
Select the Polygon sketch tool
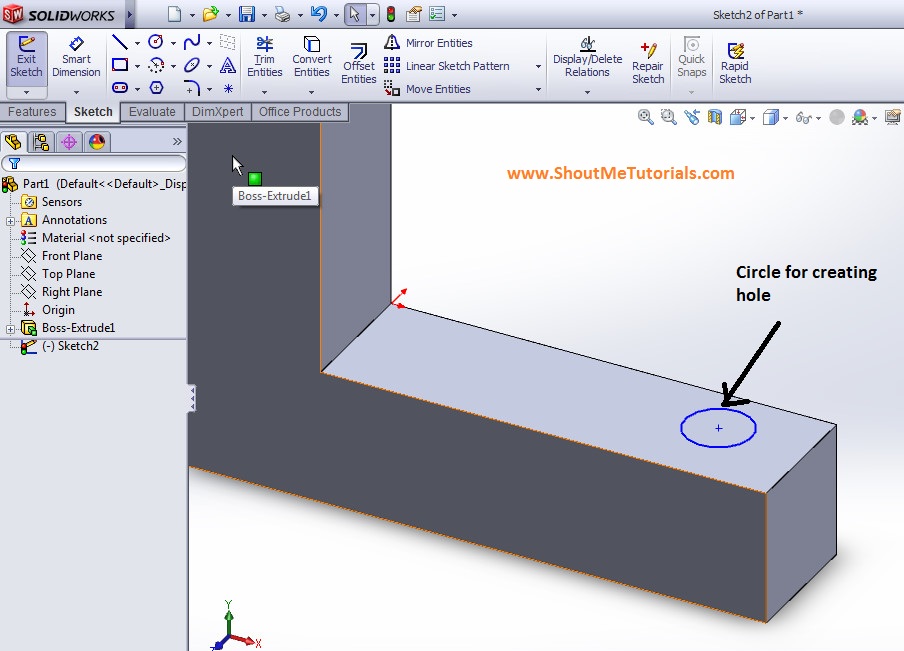(156, 88)
